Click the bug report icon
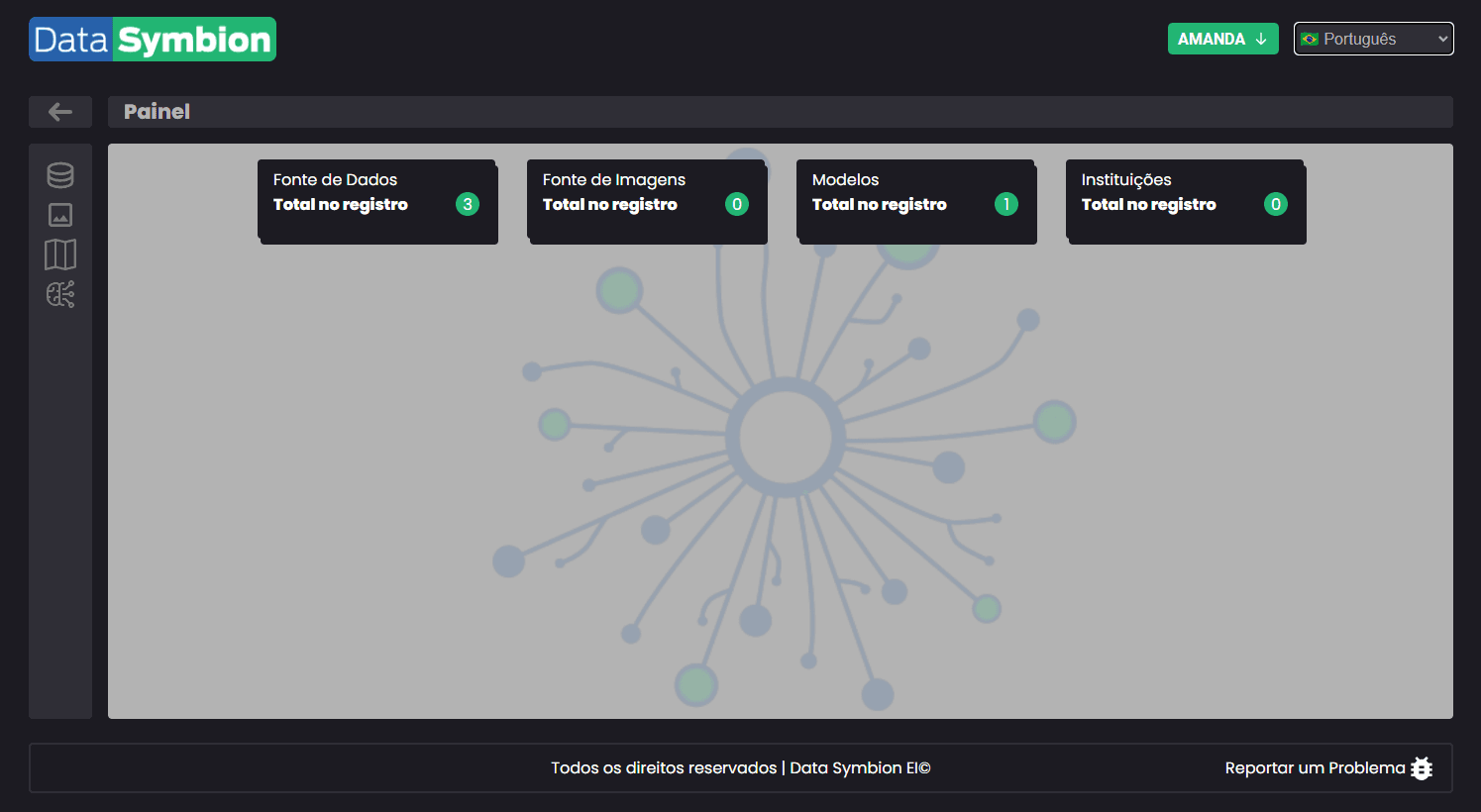The height and width of the screenshot is (812, 1481). [x=1422, y=768]
